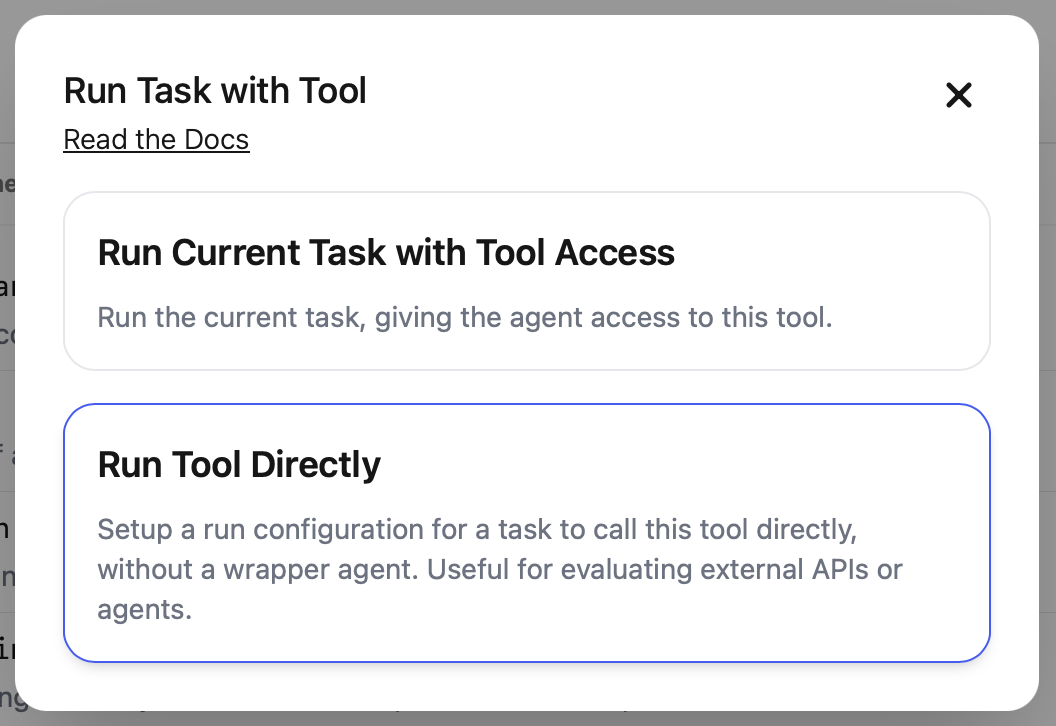Select the Run Current Task with Tool Access card
1056x726 pixels.
click(x=526, y=281)
